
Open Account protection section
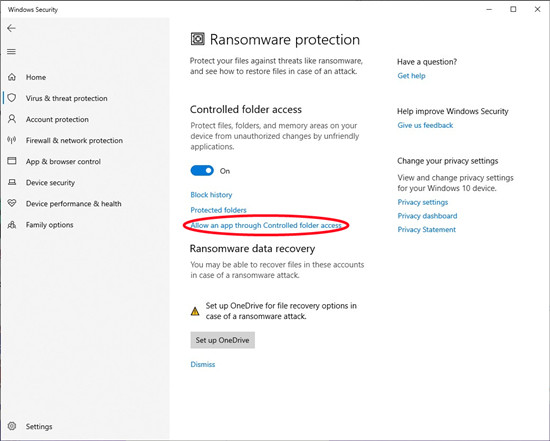[57, 119]
